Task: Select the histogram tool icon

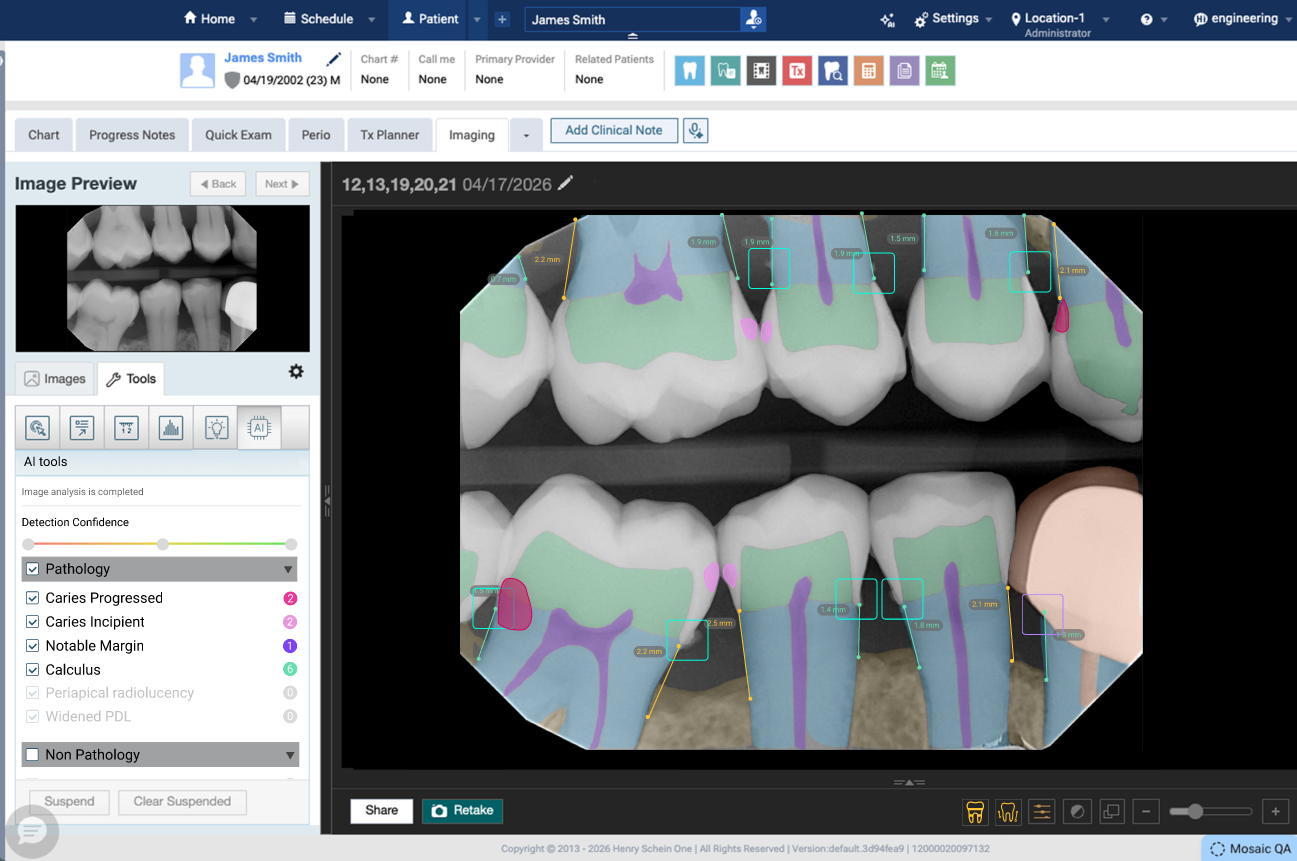Action: click(171, 428)
